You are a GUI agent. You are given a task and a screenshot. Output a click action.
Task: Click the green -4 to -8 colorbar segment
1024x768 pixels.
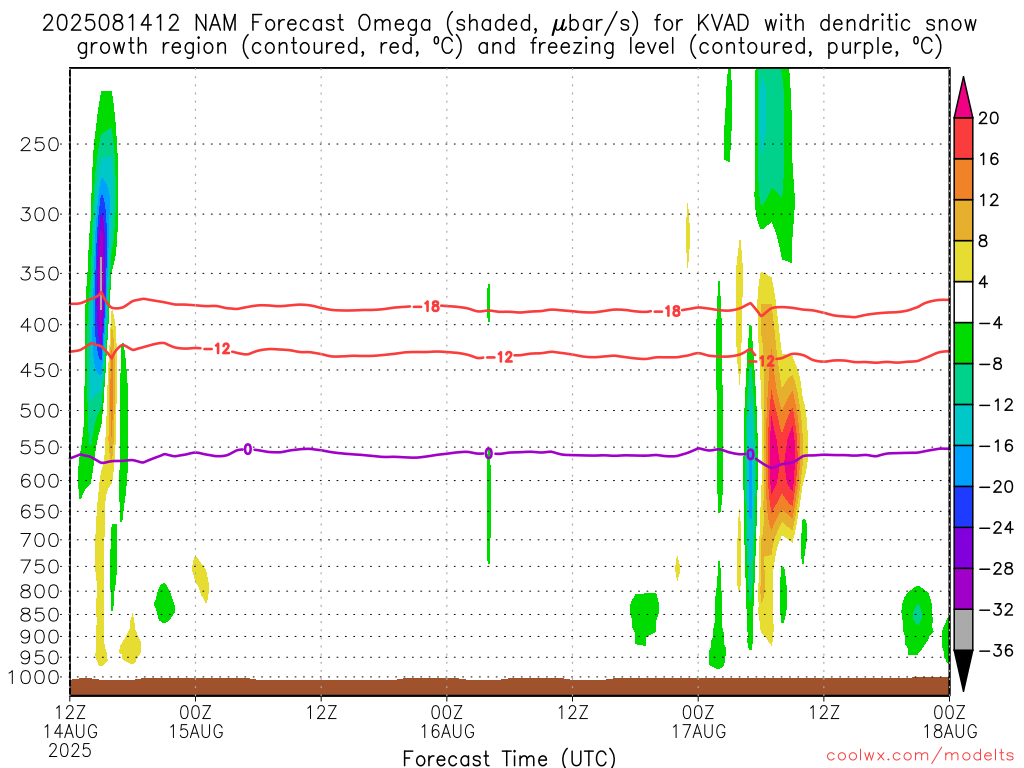[x=963, y=344]
